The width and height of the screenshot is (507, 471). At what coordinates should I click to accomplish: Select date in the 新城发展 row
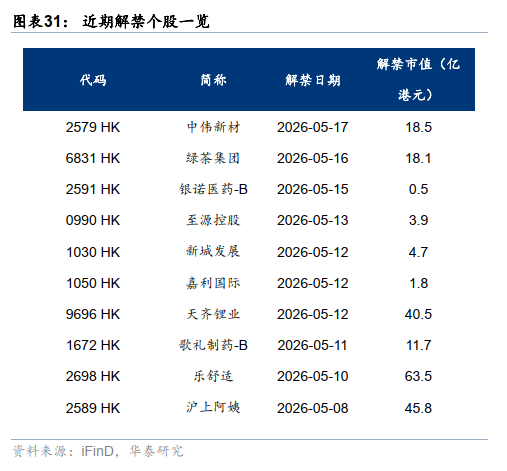[313, 252]
